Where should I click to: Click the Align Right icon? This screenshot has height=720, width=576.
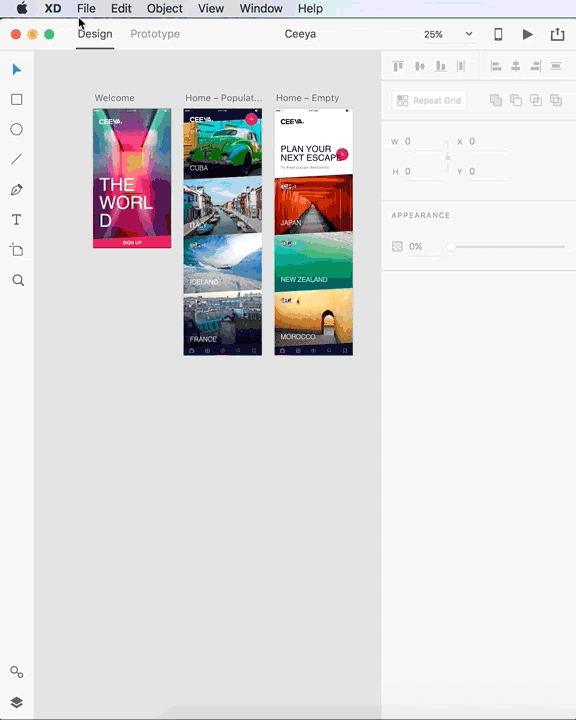(536, 67)
